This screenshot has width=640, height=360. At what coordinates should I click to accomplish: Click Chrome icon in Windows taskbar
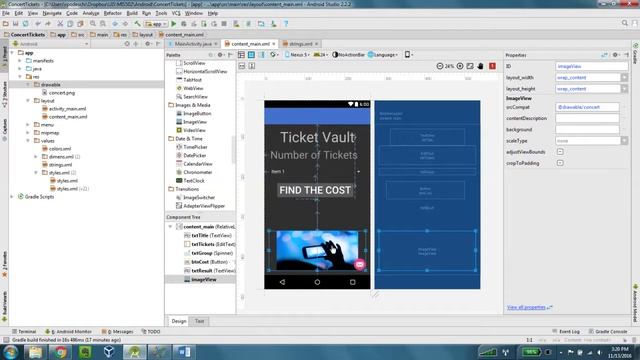coord(61,352)
